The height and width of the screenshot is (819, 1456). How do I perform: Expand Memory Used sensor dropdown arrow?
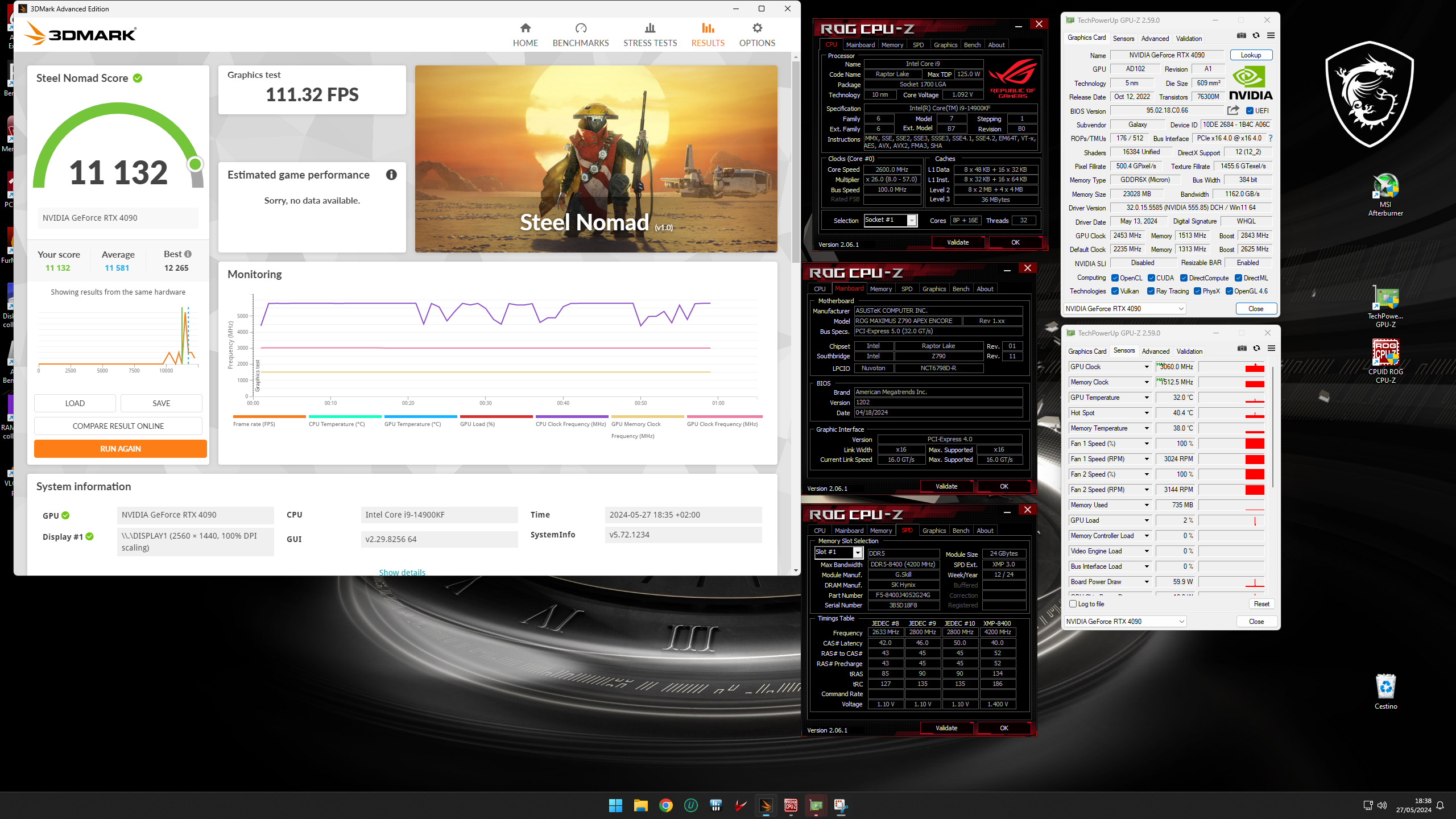1147,505
